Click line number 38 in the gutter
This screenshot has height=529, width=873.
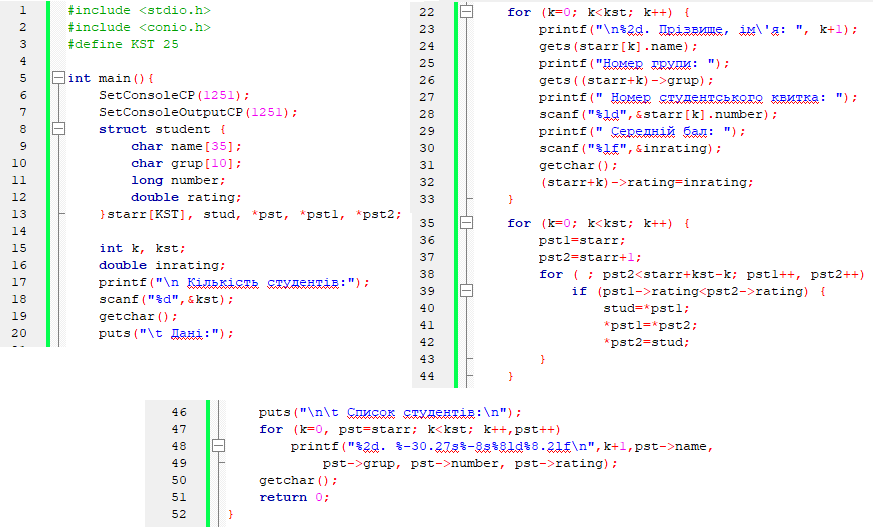click(427, 274)
